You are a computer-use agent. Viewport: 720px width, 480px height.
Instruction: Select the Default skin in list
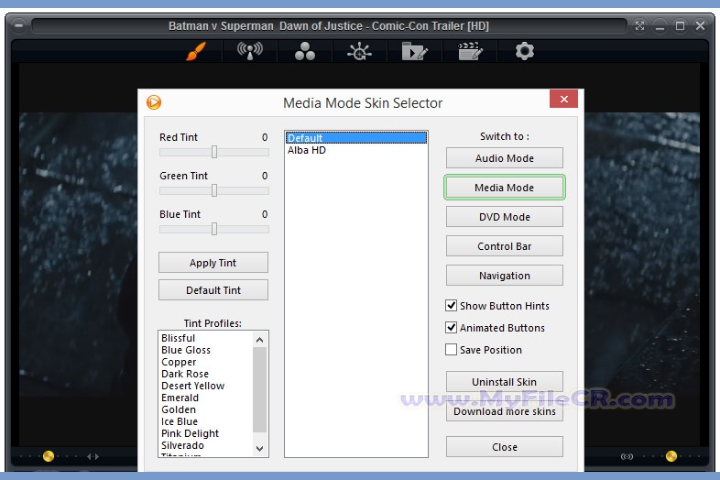coord(356,138)
